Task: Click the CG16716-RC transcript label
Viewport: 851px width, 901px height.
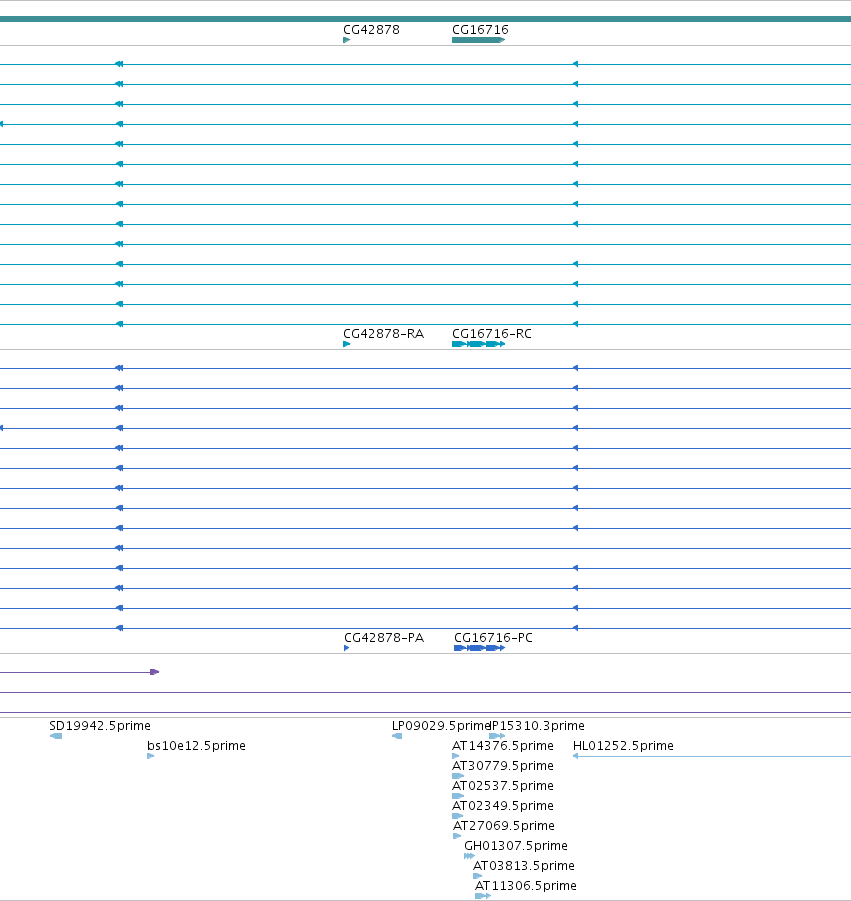Action: [x=492, y=333]
